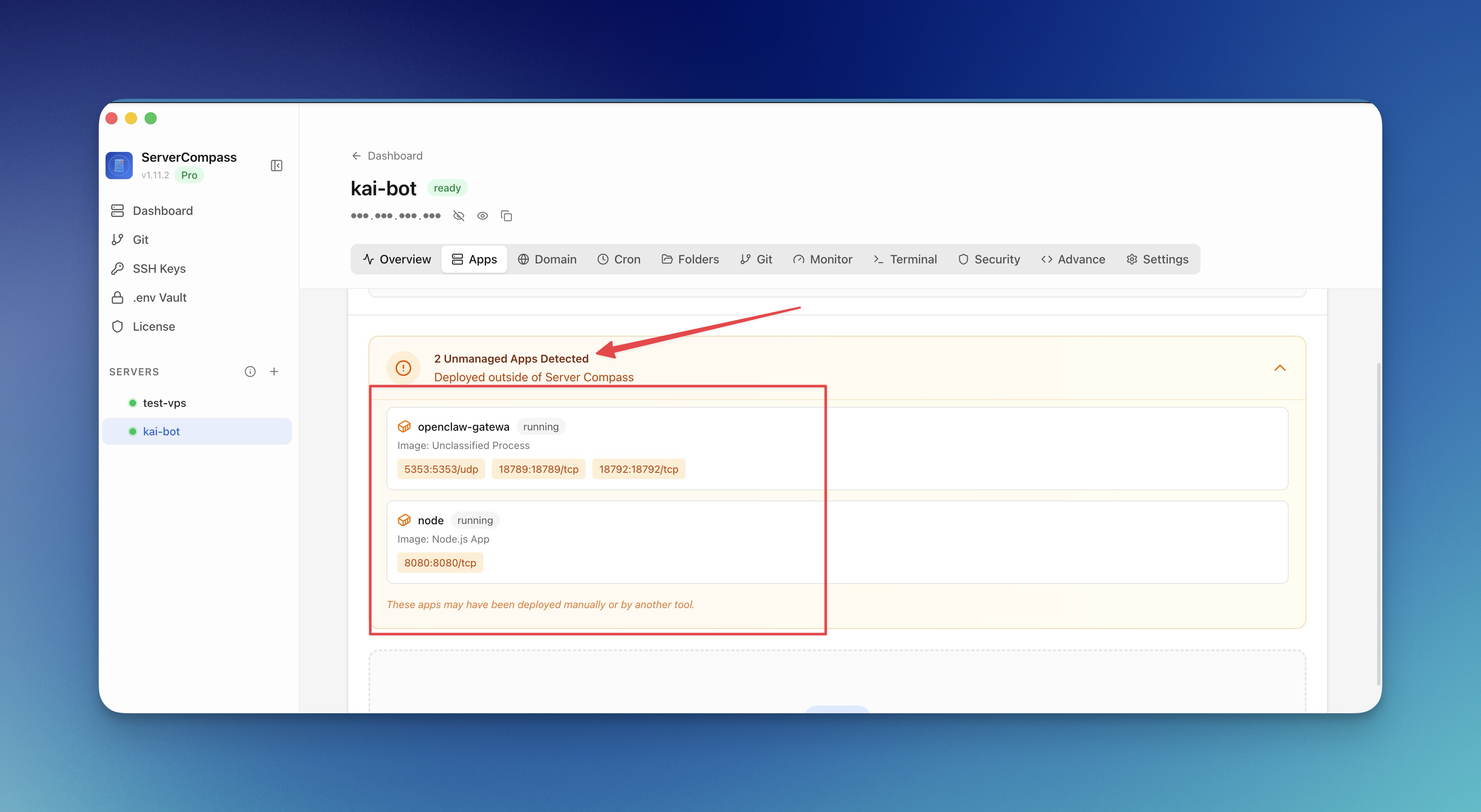Image resolution: width=1481 pixels, height=812 pixels.
Task: Click the server info icon beside SERVERS
Action: point(250,372)
